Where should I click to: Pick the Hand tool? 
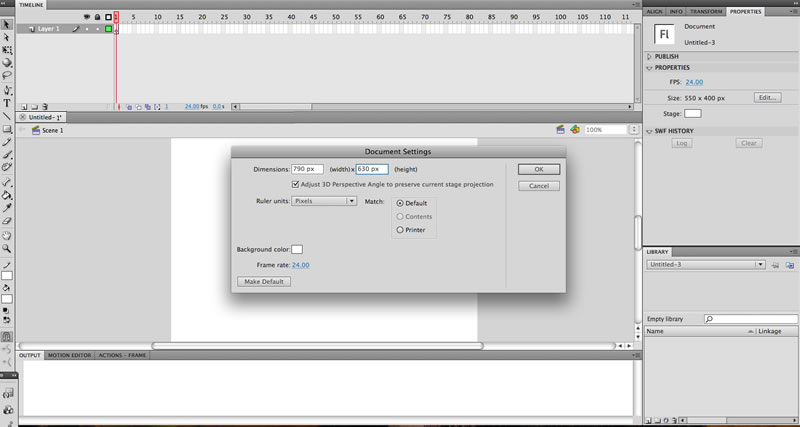[x=7, y=235]
